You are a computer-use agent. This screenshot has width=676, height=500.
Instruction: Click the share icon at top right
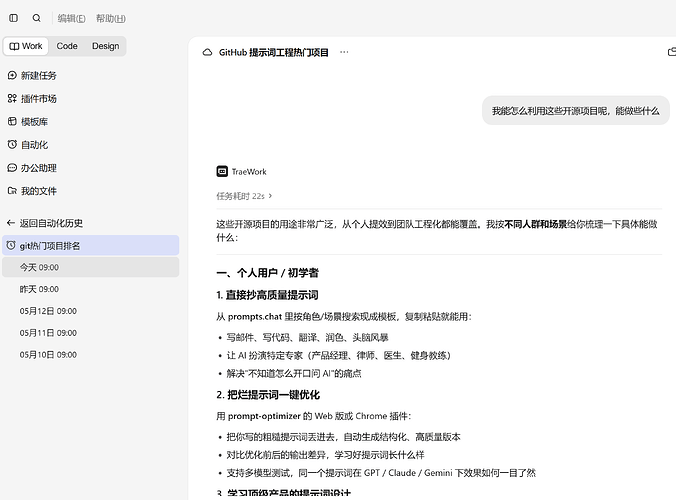(x=672, y=52)
